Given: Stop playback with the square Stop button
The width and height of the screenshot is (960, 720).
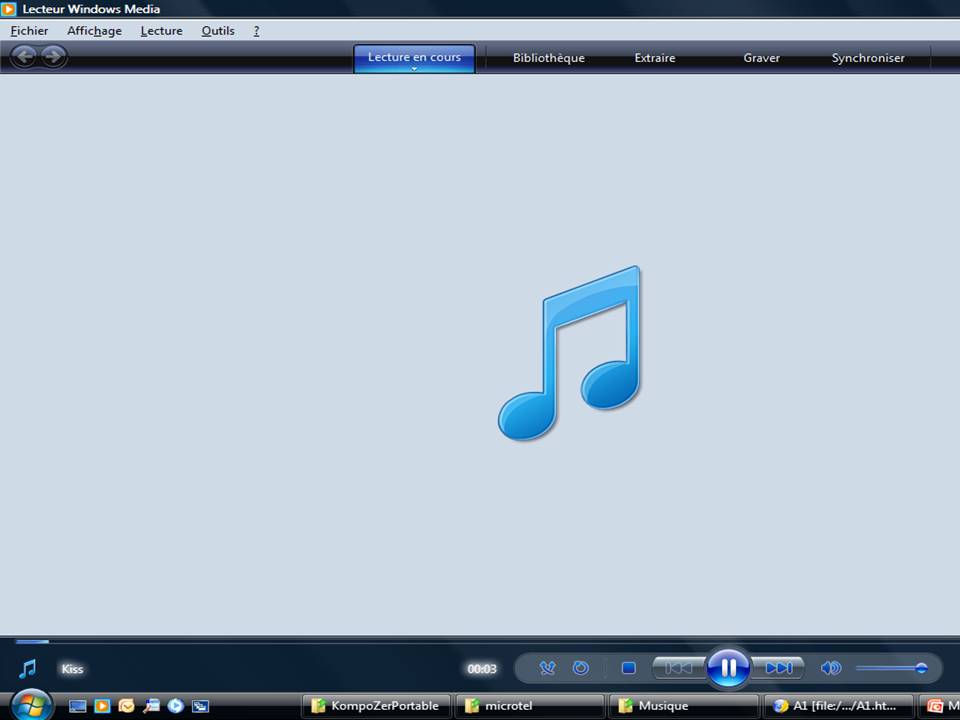Looking at the screenshot, I should (628, 668).
